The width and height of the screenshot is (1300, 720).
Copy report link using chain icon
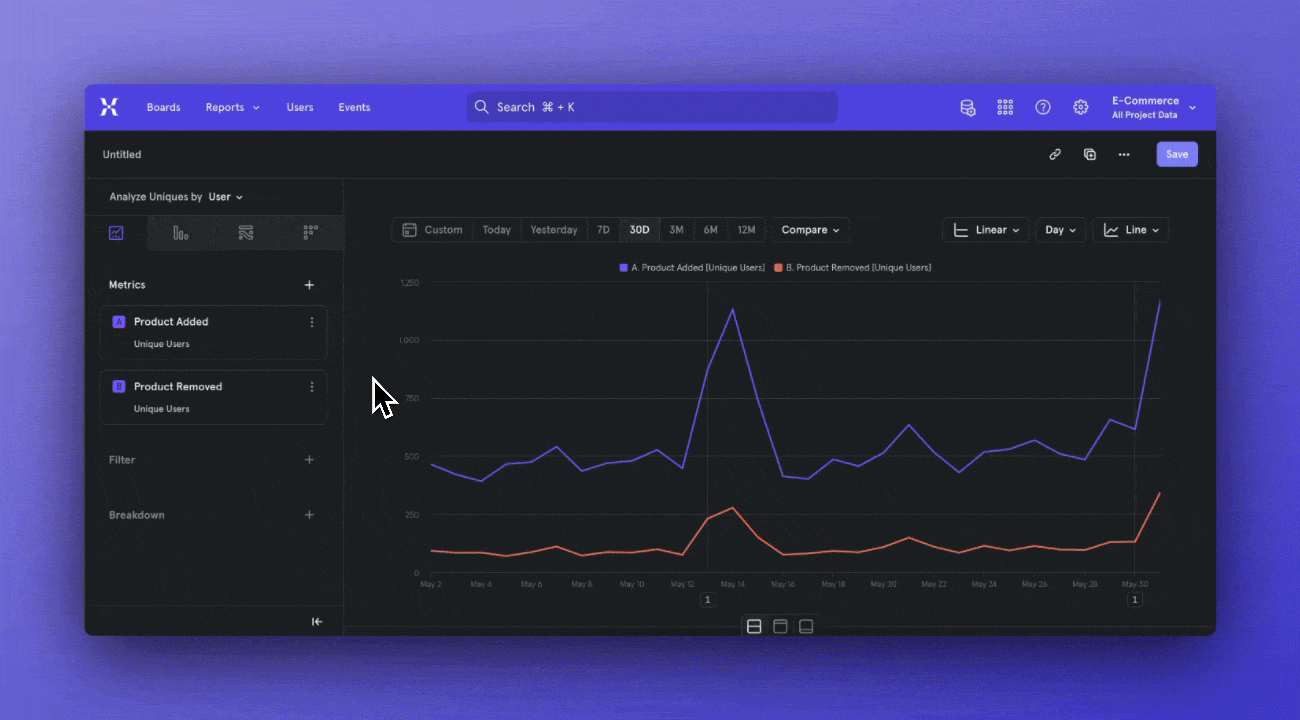pyautogui.click(x=1055, y=154)
